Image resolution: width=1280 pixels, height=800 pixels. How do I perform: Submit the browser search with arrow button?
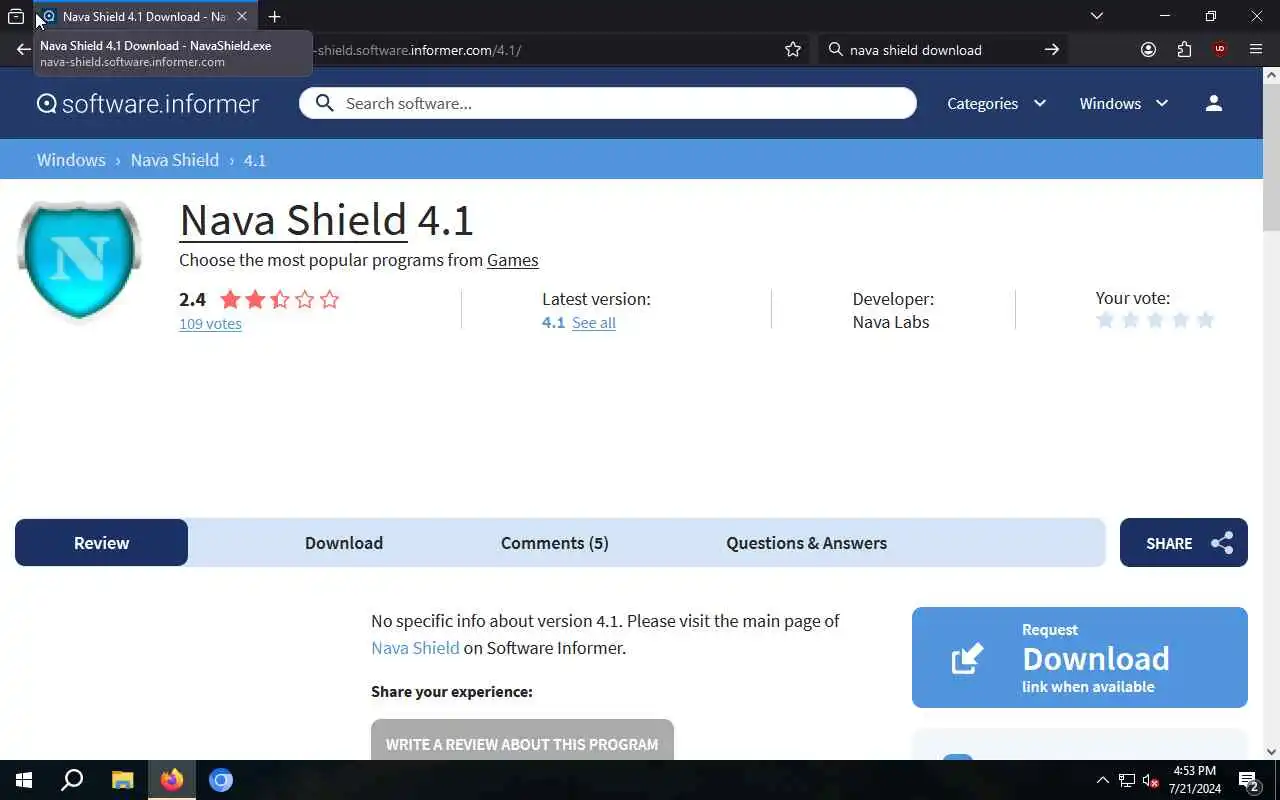pos(1051,49)
